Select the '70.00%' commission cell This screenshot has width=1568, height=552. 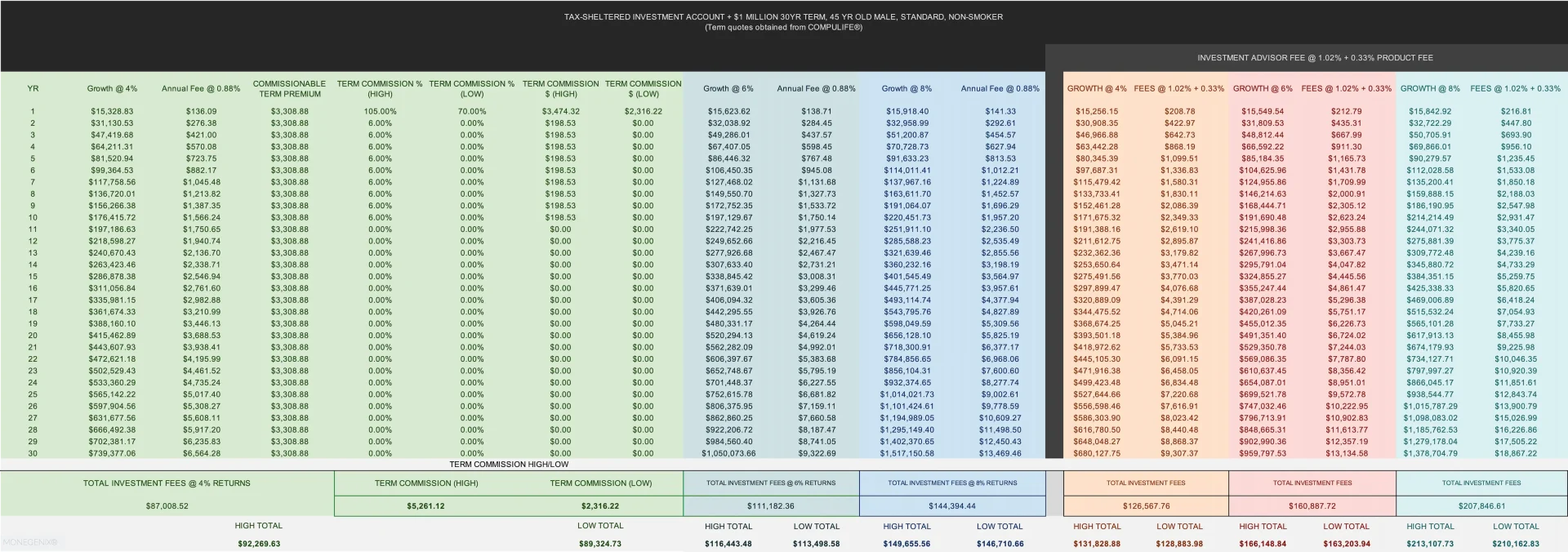click(472, 111)
